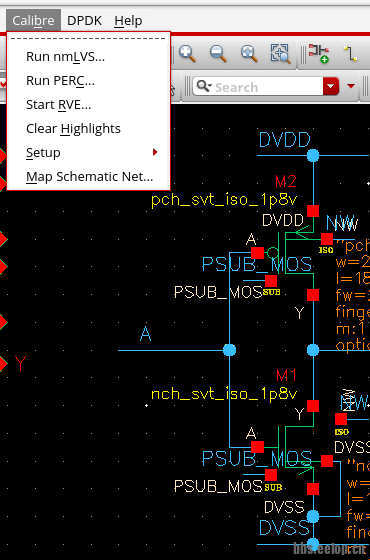370x560 pixels.
Task: Open the red Search history dropdown button
Action: [331, 86]
